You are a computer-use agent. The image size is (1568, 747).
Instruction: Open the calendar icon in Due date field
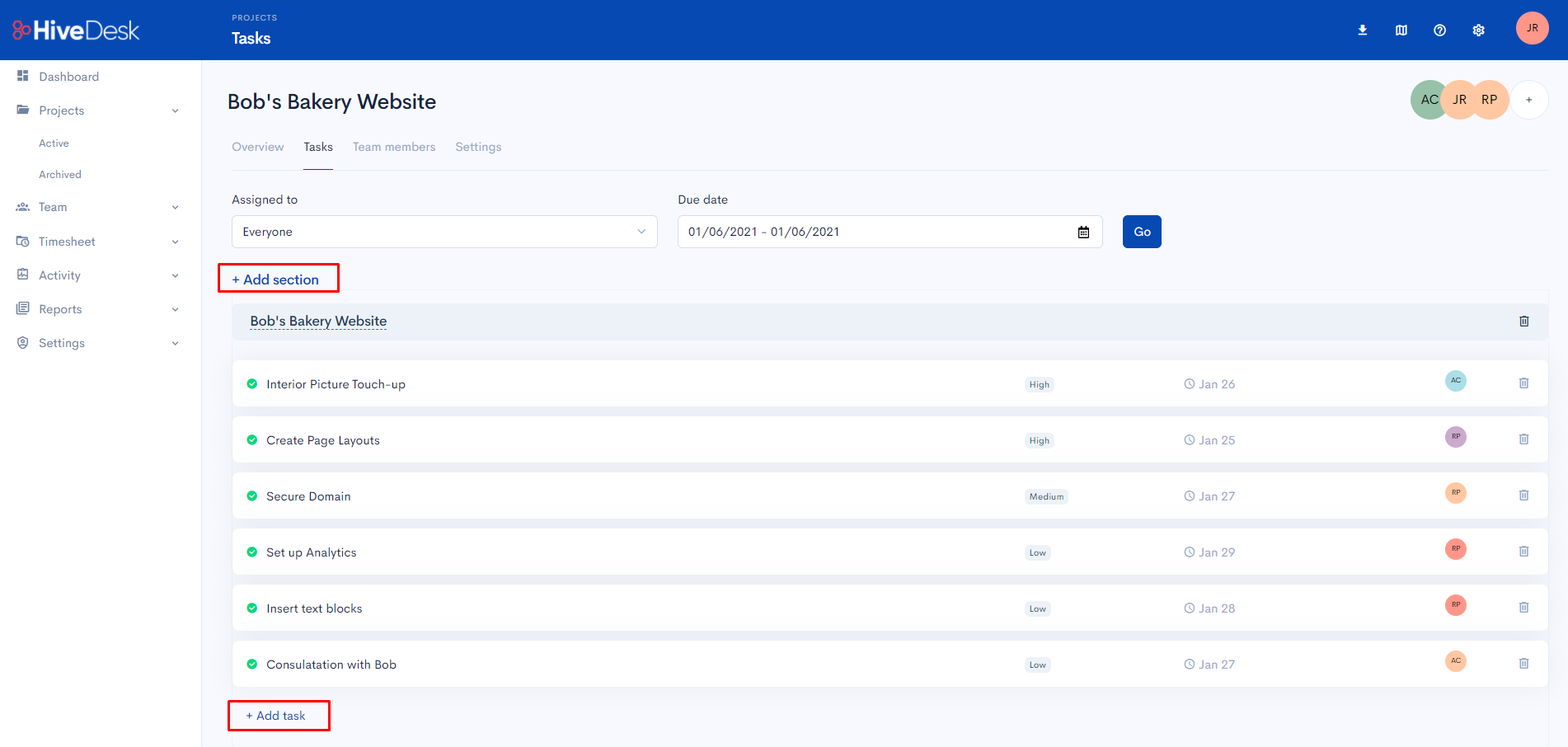coord(1084,233)
